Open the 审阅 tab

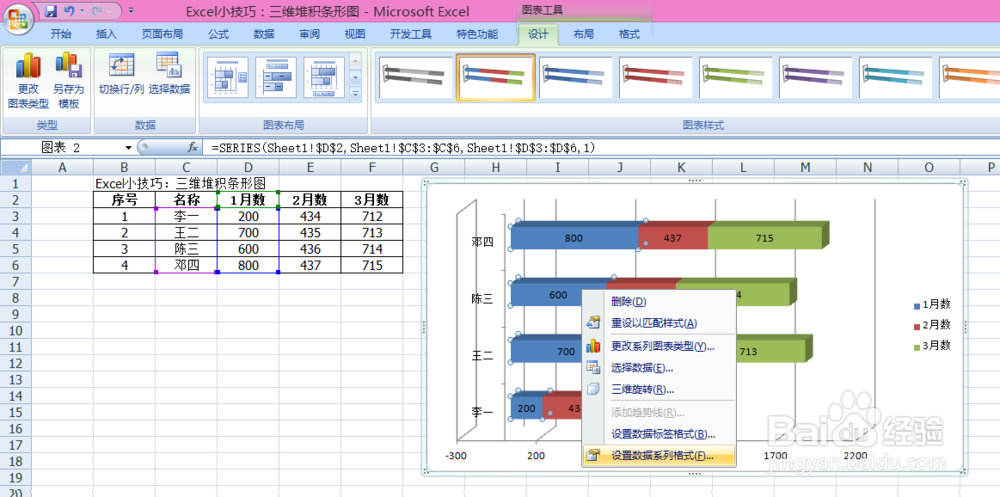(x=310, y=34)
